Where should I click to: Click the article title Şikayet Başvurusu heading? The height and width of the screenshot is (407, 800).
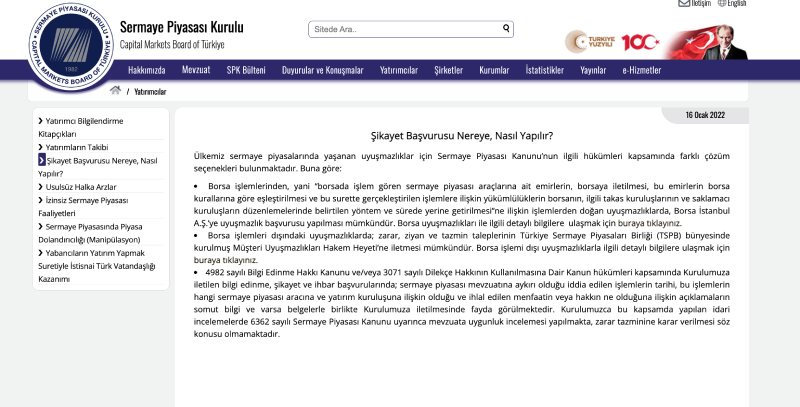pyautogui.click(x=462, y=136)
